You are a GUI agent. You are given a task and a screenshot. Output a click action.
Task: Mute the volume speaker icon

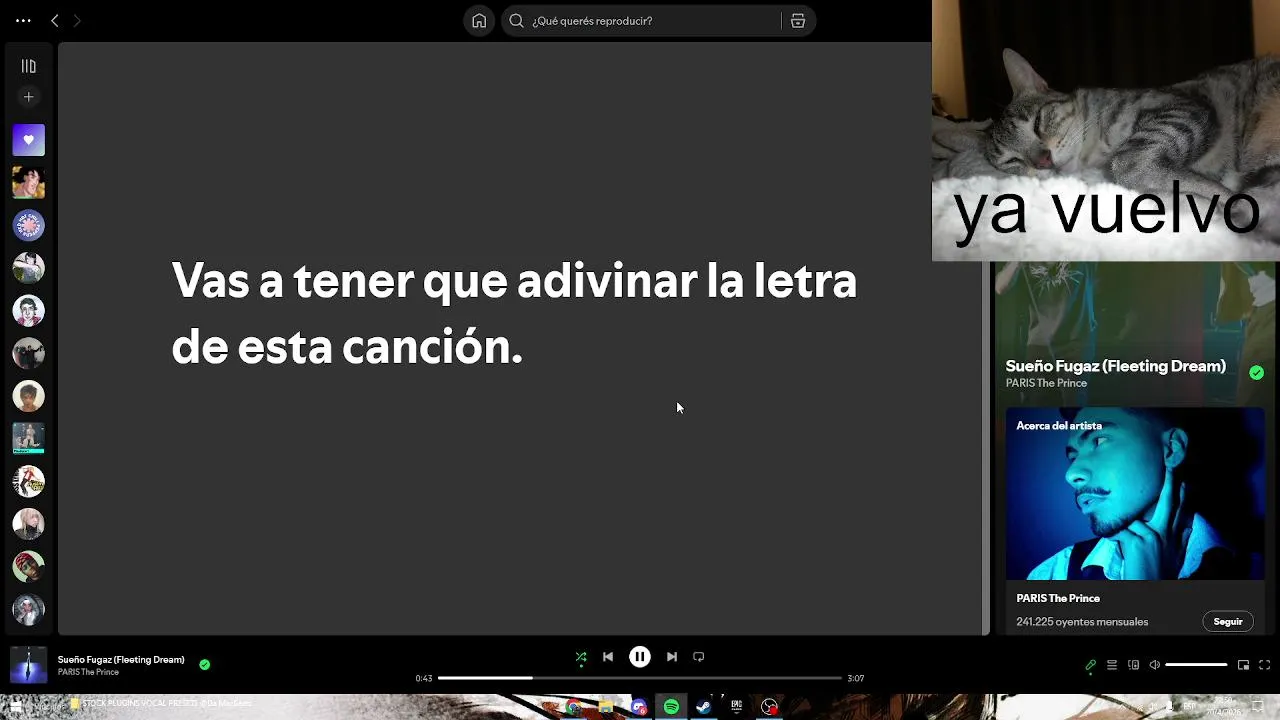tap(1155, 665)
